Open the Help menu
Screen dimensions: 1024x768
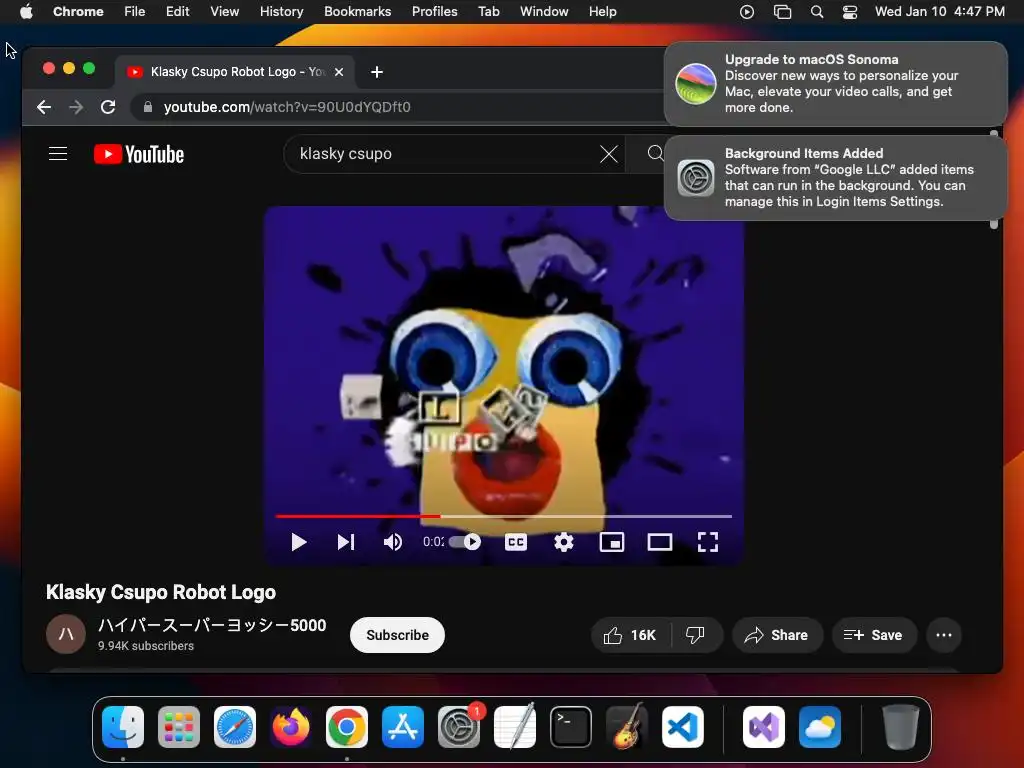coord(602,12)
